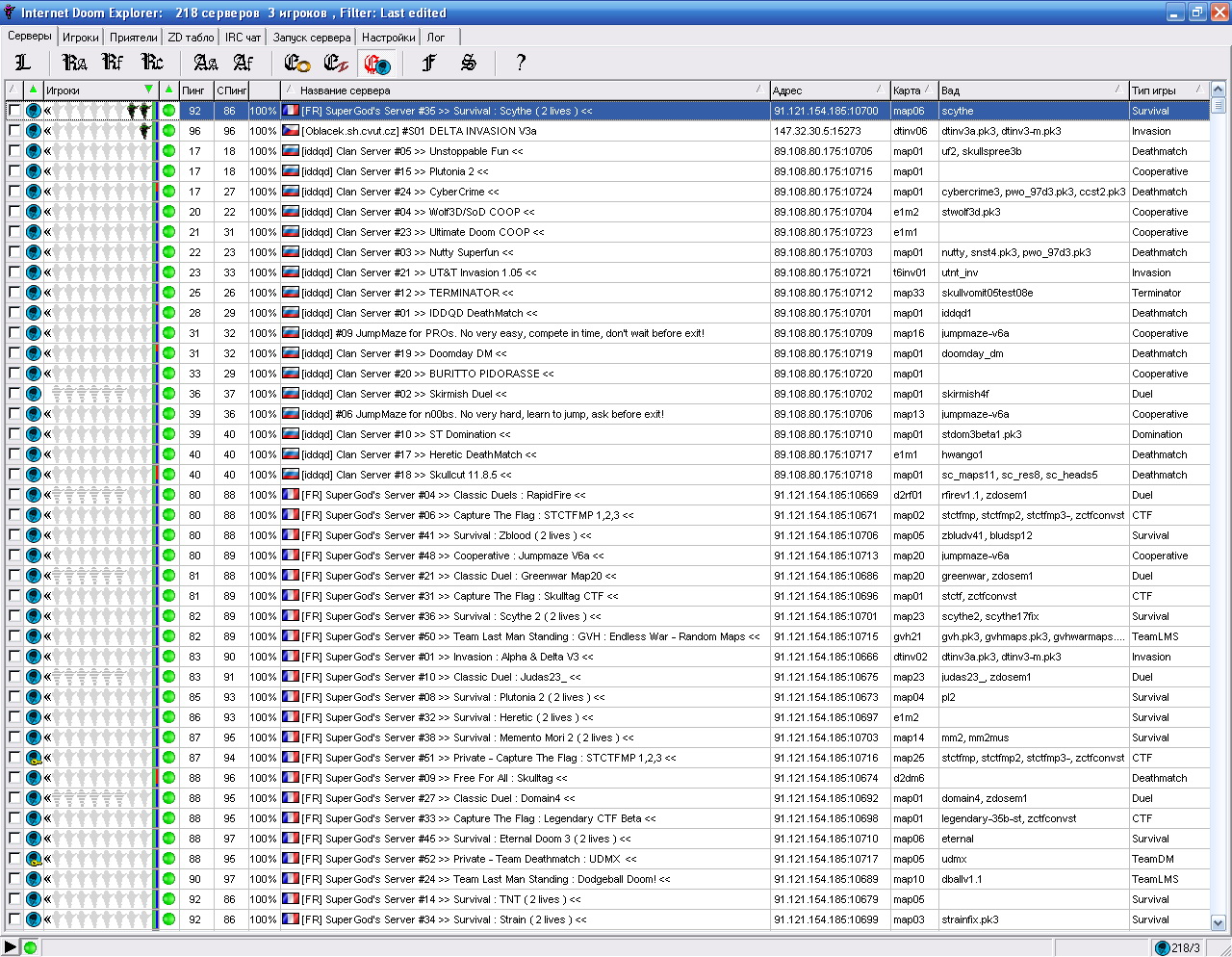Image resolution: width=1232 pixels, height=957 pixels.
Task: Click the 'C' gold ring toolbar icon
Action: [296, 63]
